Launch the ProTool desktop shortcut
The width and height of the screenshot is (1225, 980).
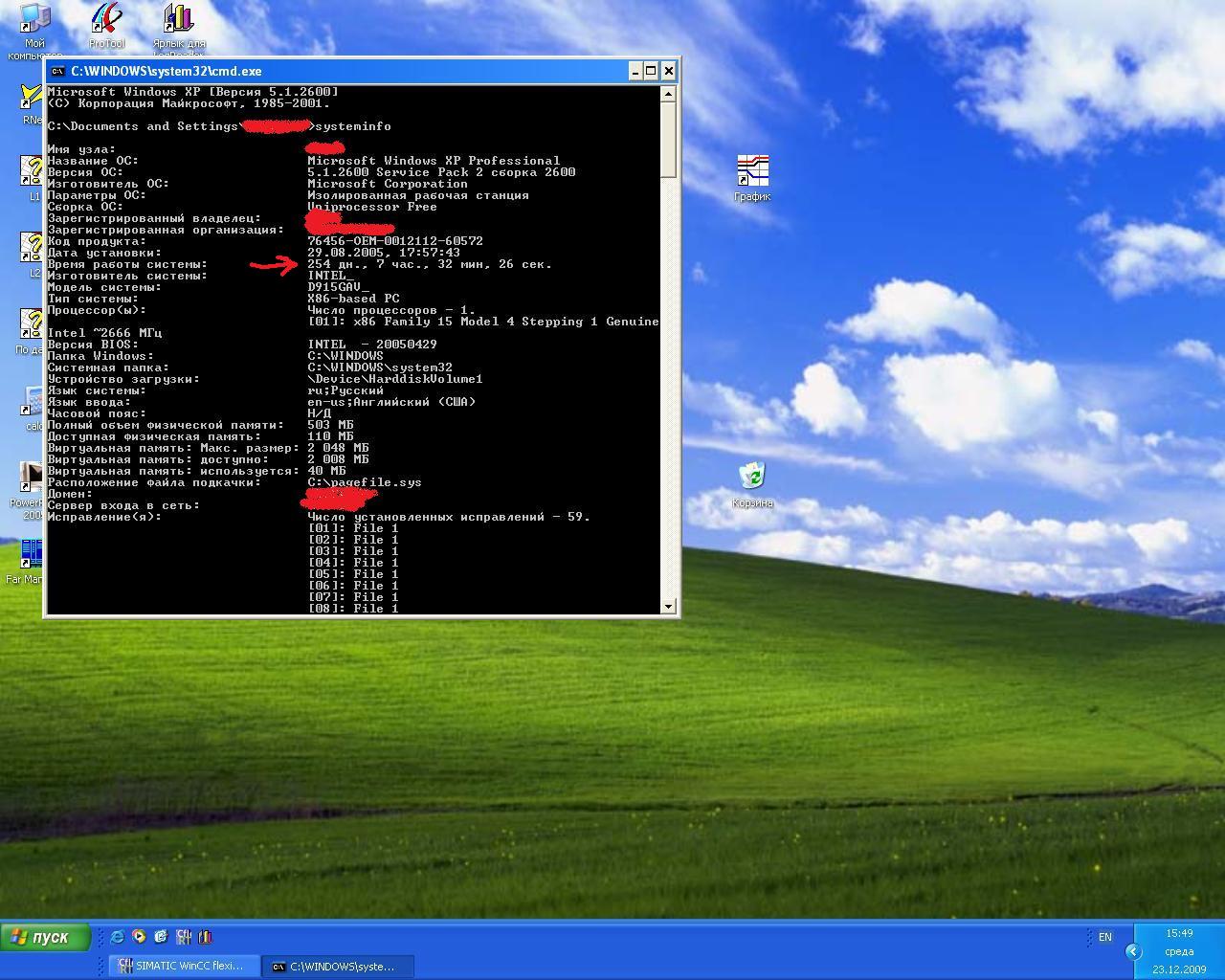(x=106, y=19)
